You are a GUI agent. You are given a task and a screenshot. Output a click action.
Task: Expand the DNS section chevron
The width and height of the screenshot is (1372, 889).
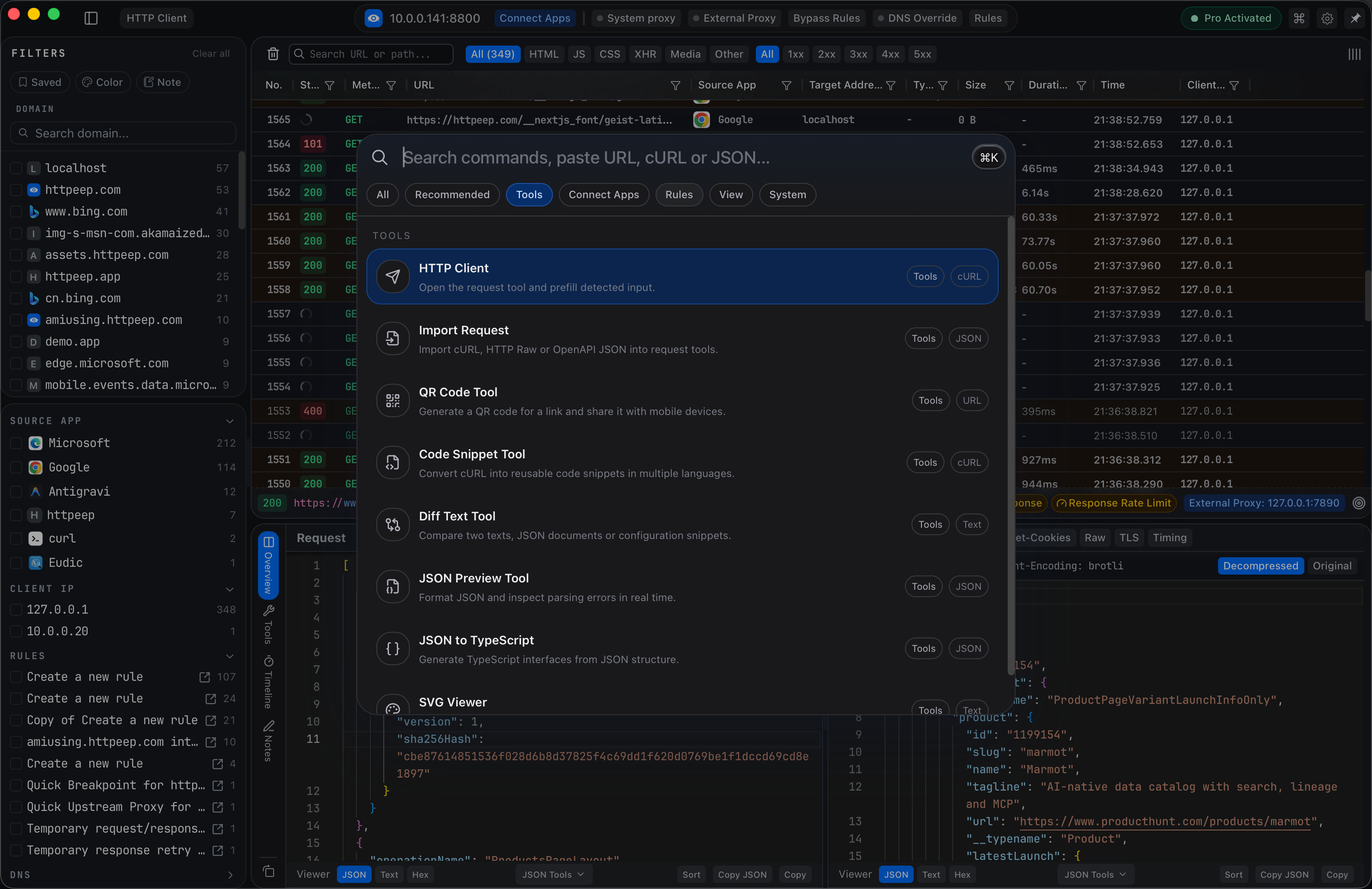(x=230, y=875)
